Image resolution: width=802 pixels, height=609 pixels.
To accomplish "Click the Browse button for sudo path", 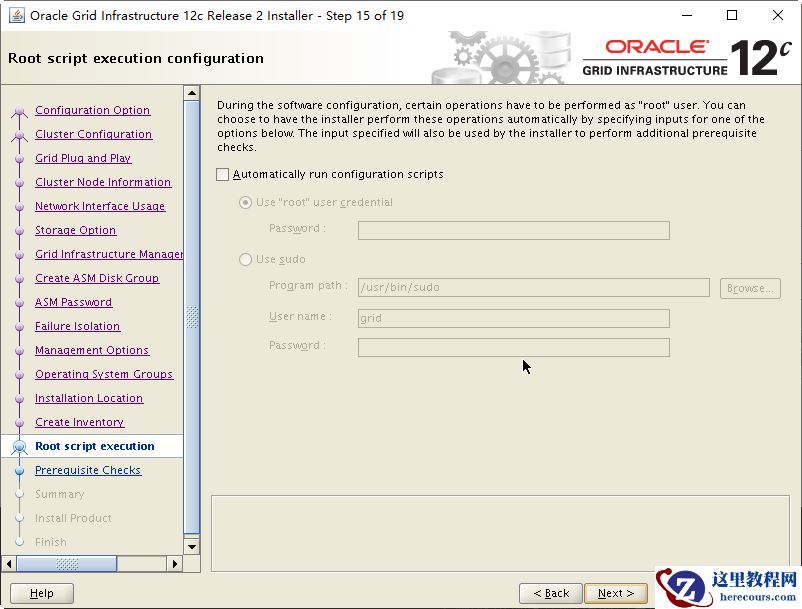I will tap(750, 288).
